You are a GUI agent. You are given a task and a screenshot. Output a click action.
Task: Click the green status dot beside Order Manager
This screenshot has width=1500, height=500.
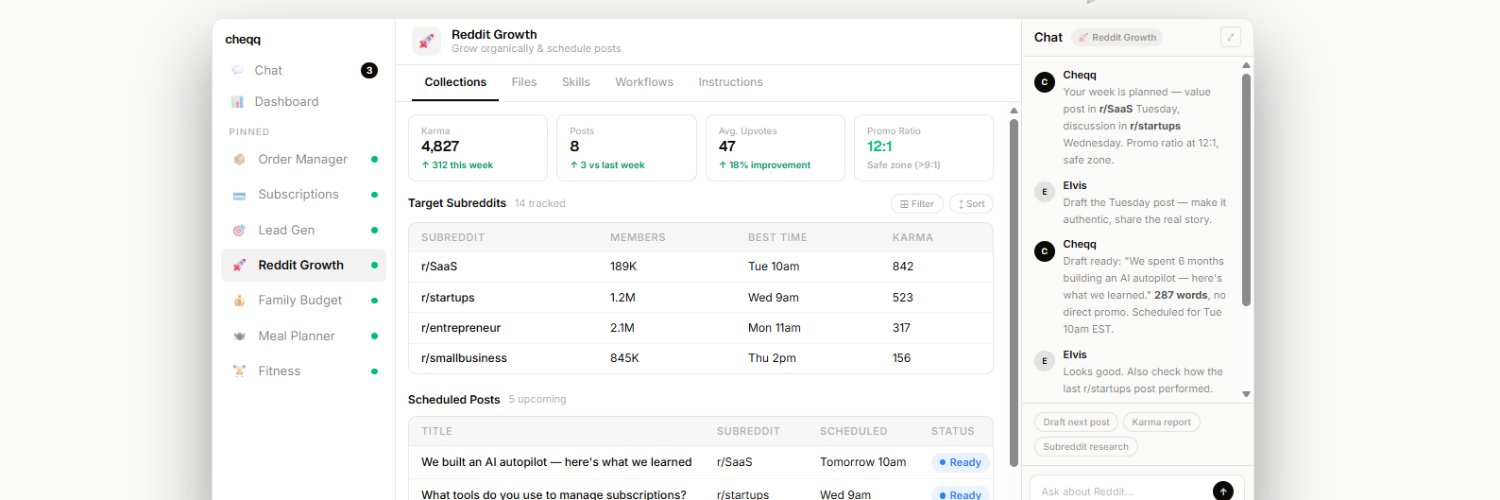coord(374,159)
